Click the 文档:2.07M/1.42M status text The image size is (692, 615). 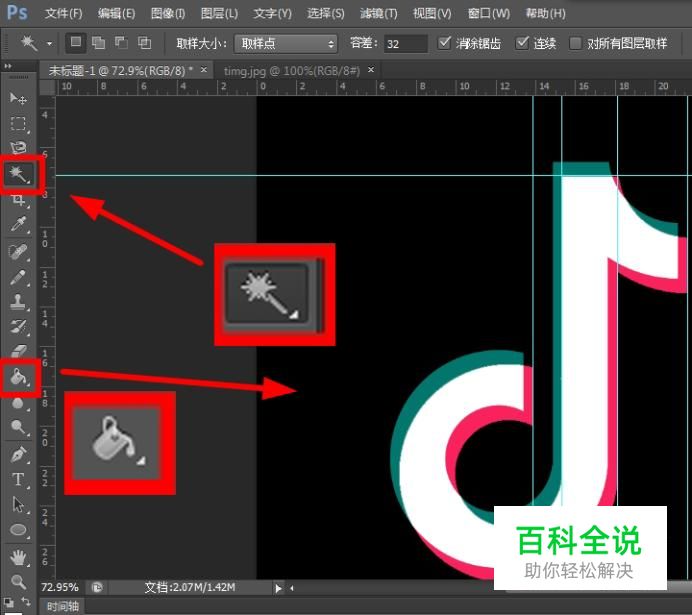coord(190,588)
